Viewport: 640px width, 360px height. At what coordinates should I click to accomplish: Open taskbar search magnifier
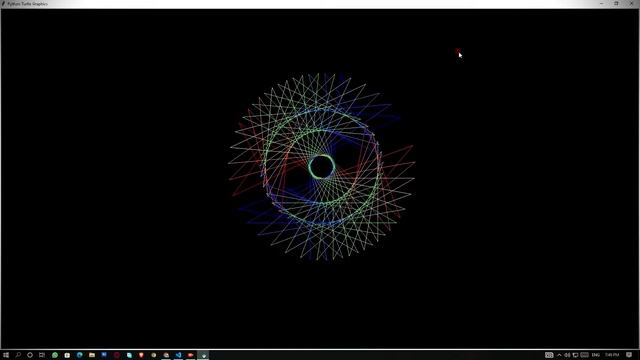pos(18,355)
